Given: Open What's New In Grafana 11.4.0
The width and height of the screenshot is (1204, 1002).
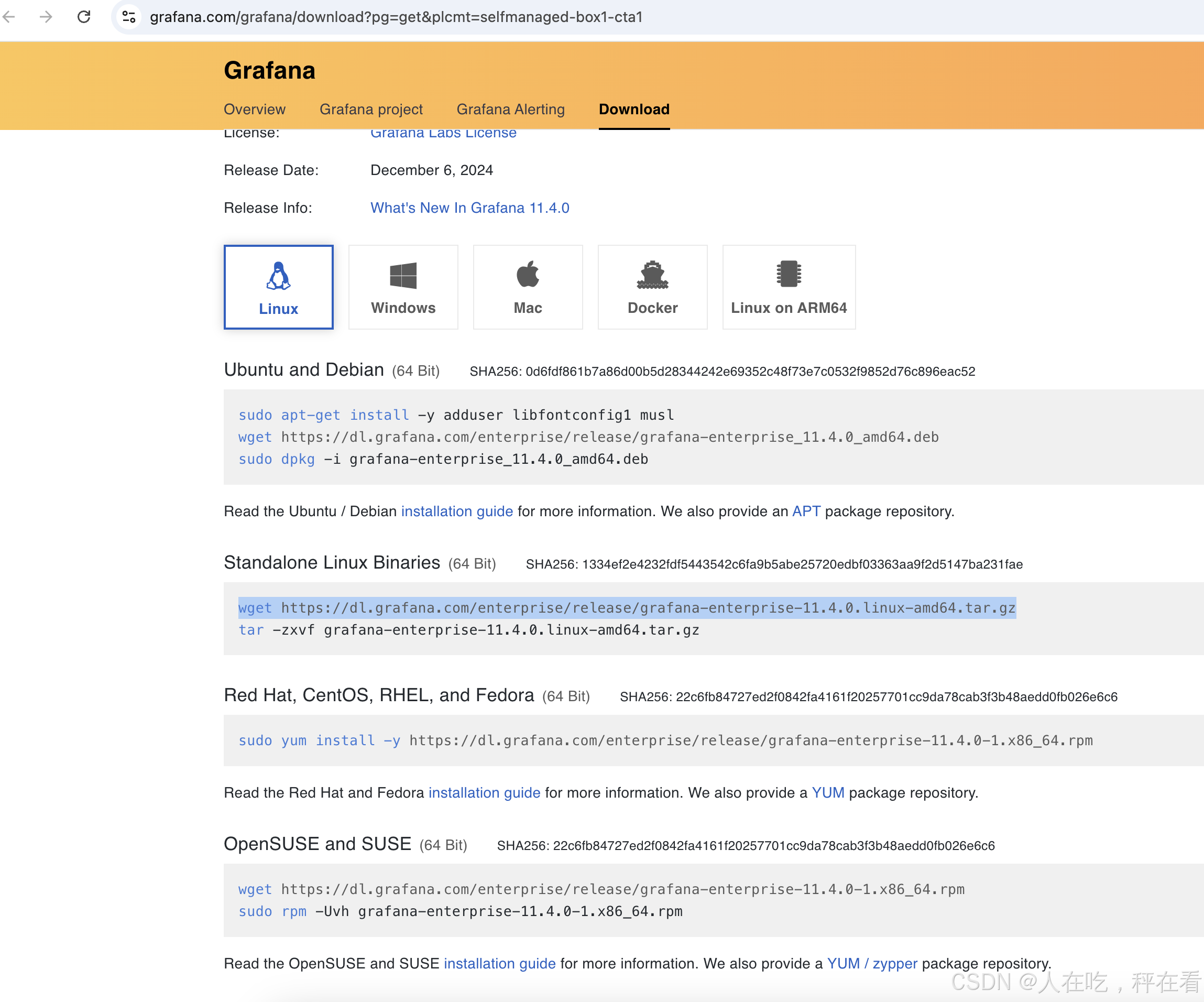Looking at the screenshot, I should [x=469, y=208].
